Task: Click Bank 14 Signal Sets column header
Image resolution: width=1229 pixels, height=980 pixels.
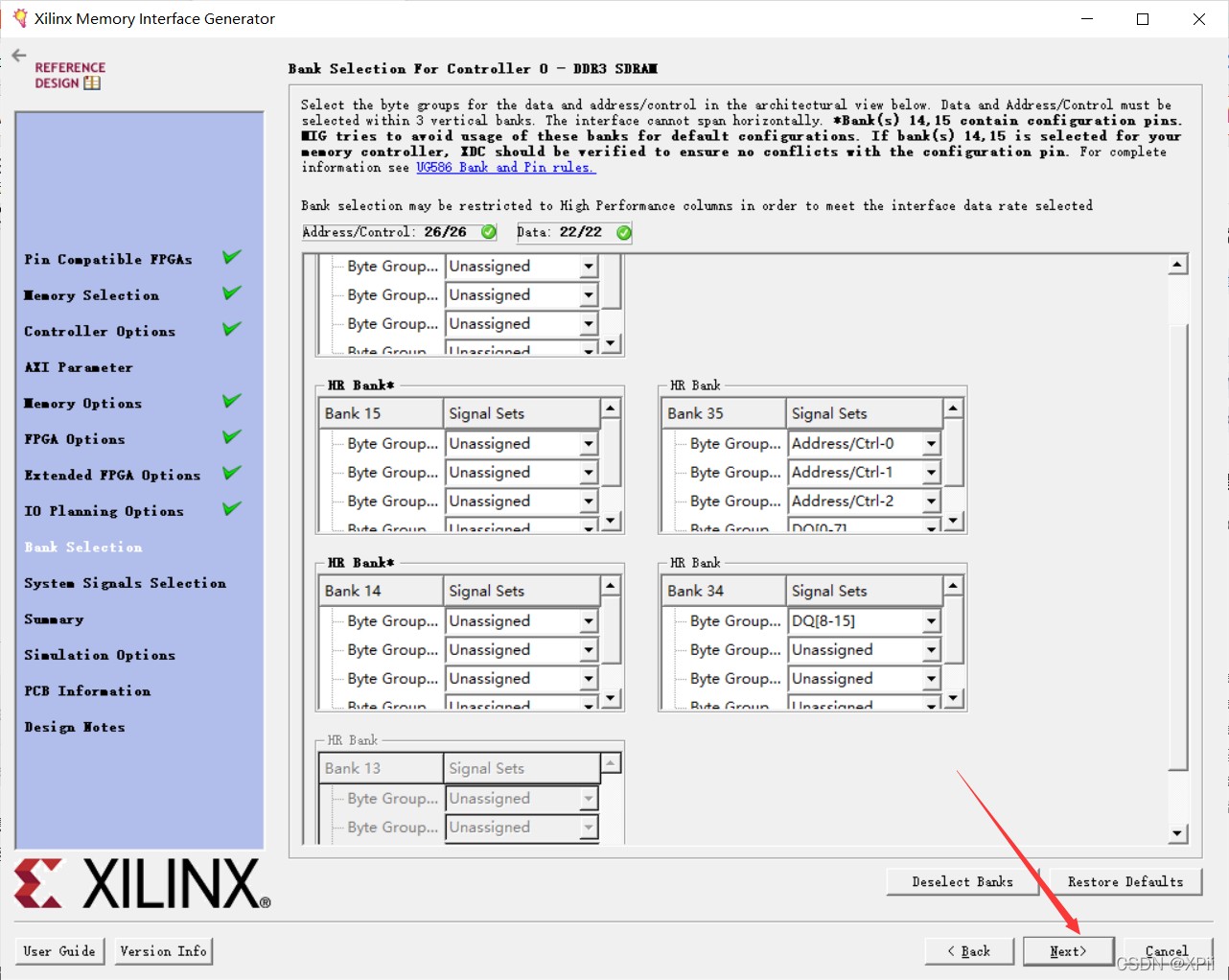Action: pos(522,591)
